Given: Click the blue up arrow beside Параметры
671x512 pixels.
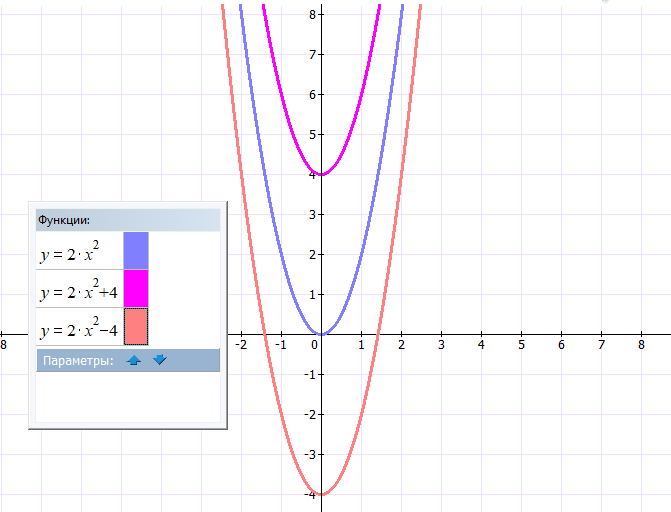Looking at the screenshot, I should click(x=134, y=360).
